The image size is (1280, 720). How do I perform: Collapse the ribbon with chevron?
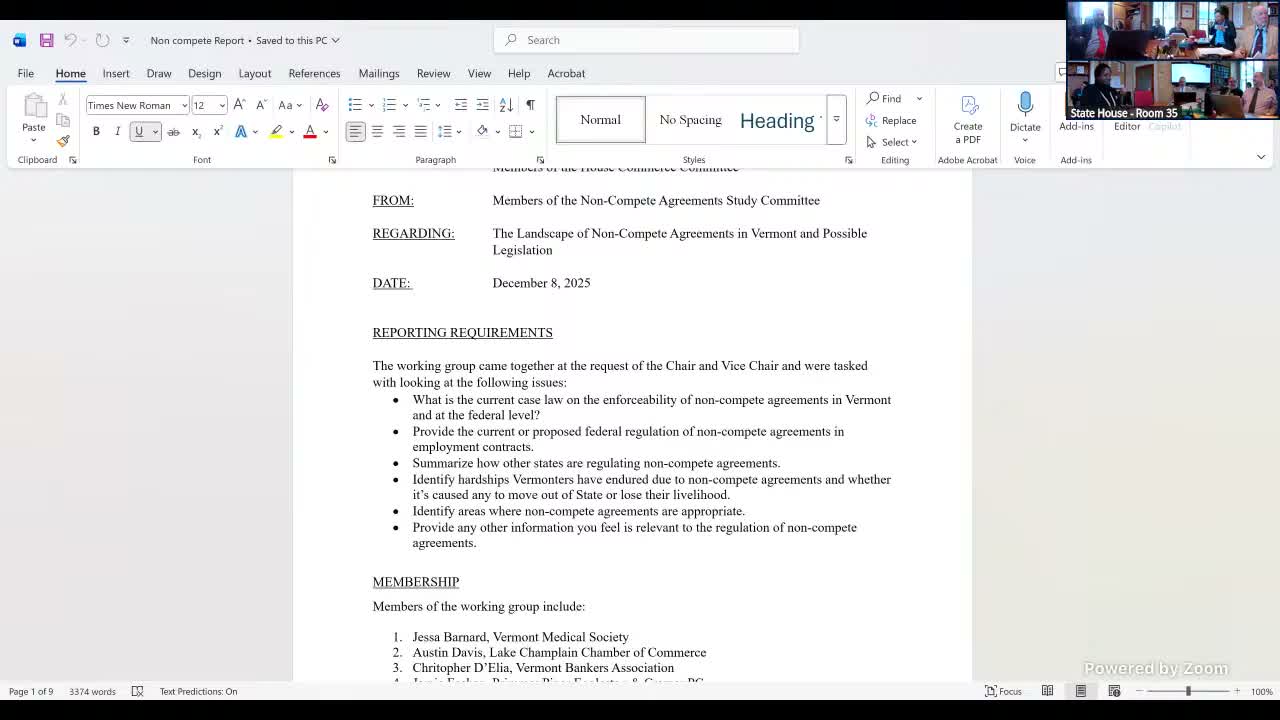pos(1261,157)
